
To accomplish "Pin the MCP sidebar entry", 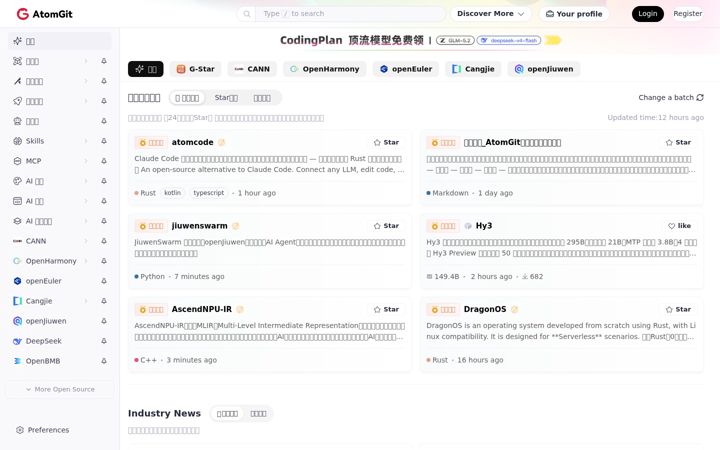I will [x=104, y=161].
